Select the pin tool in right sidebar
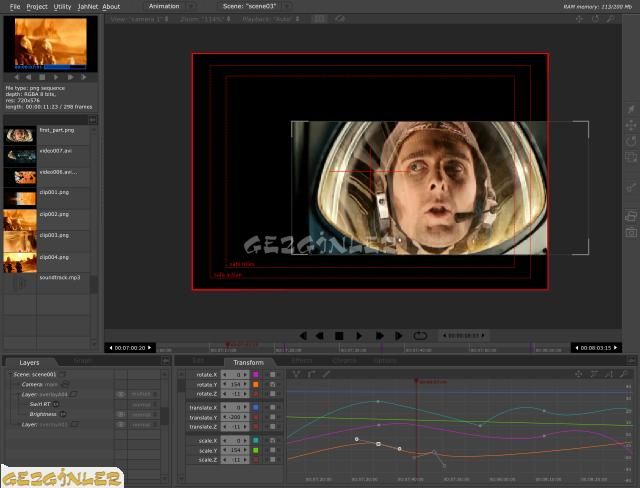 pos(631,109)
